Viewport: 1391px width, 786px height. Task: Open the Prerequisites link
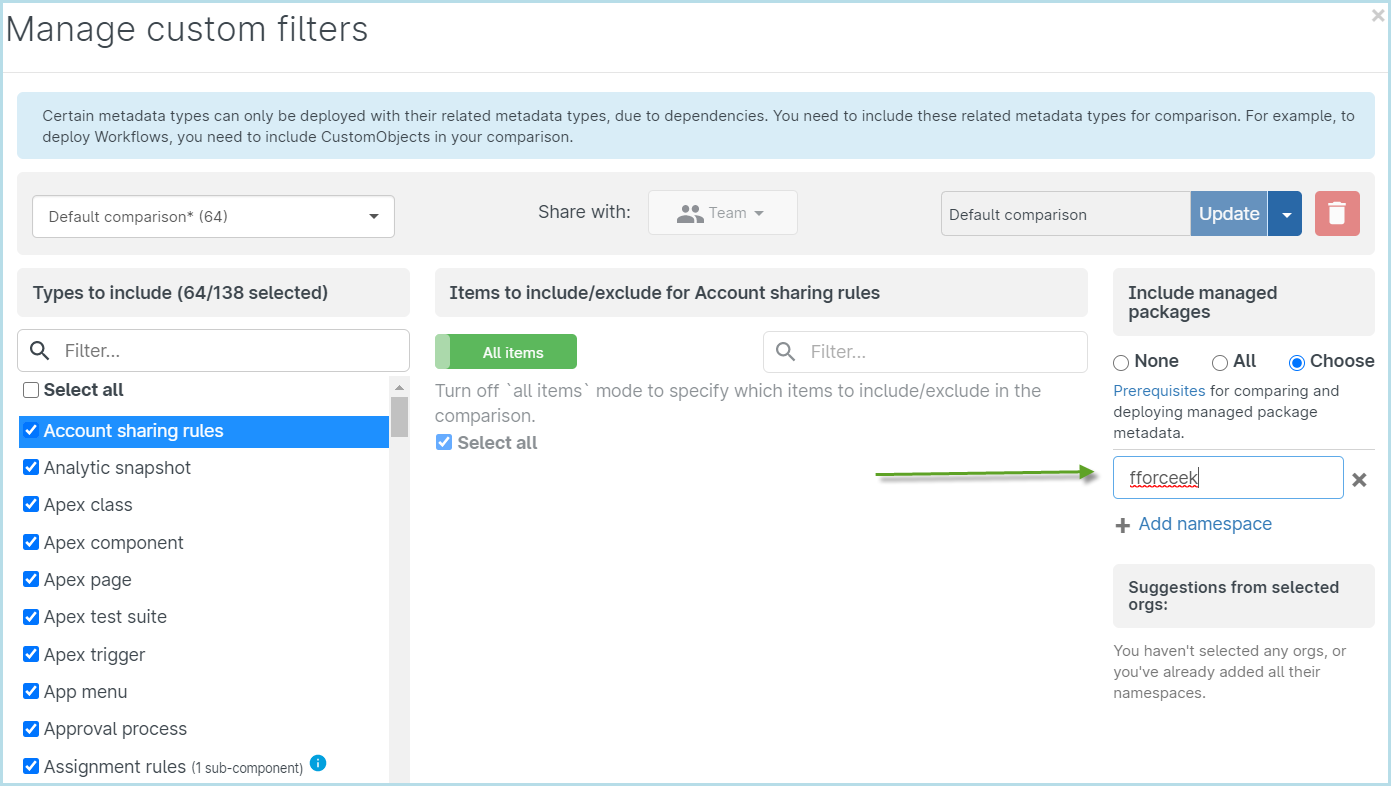pos(1159,391)
